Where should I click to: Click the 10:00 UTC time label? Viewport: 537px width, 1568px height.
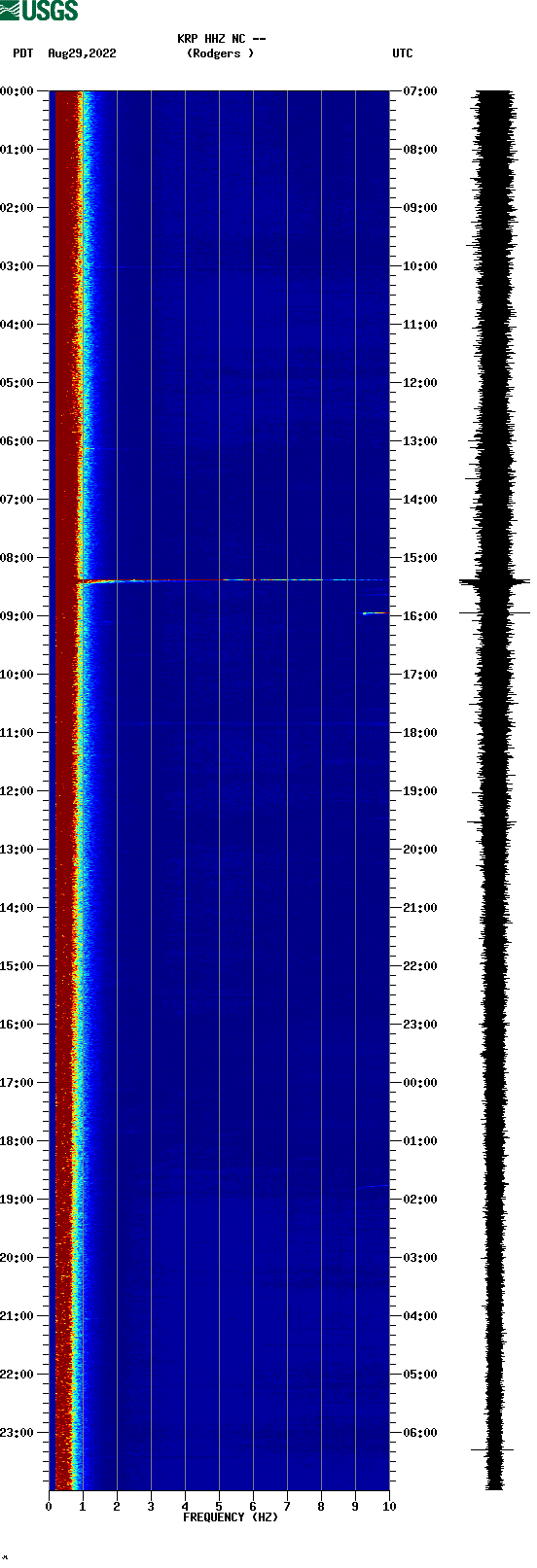coord(420,266)
